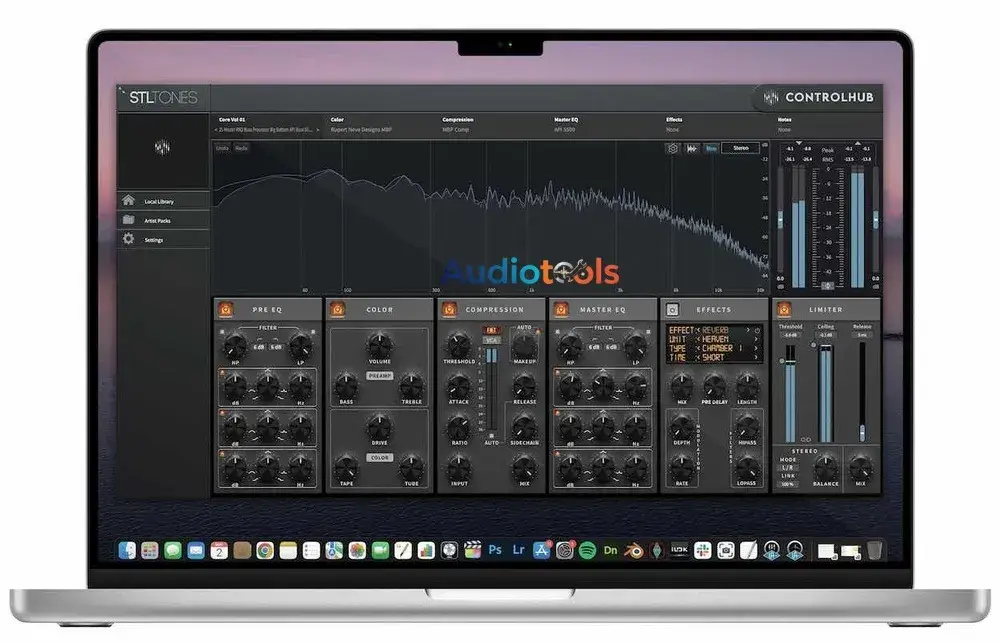Click the Color module icon in its header
The height and width of the screenshot is (642, 1000).
[x=336, y=310]
